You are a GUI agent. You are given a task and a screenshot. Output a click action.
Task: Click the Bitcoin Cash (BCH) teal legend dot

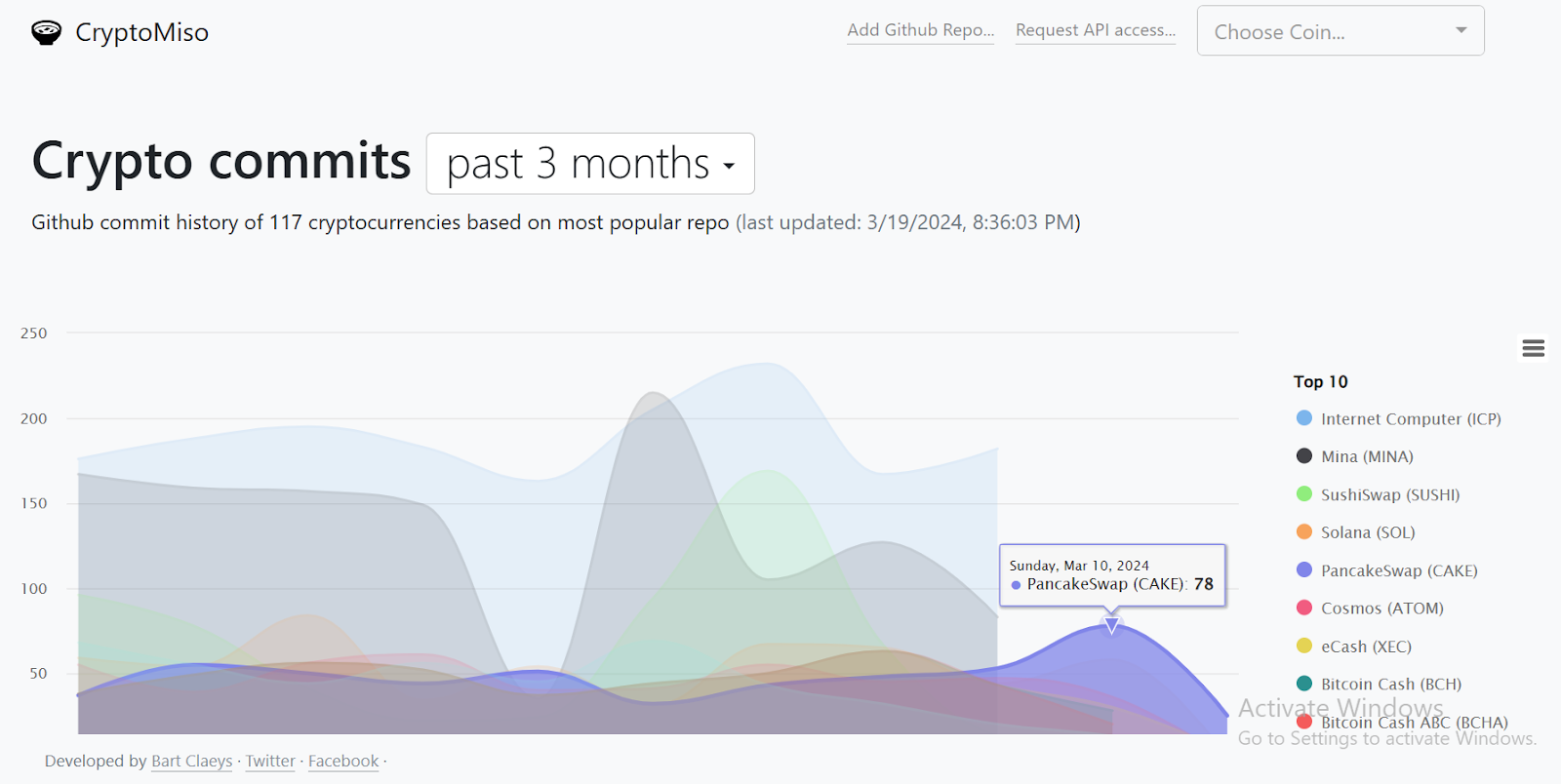point(1304,685)
